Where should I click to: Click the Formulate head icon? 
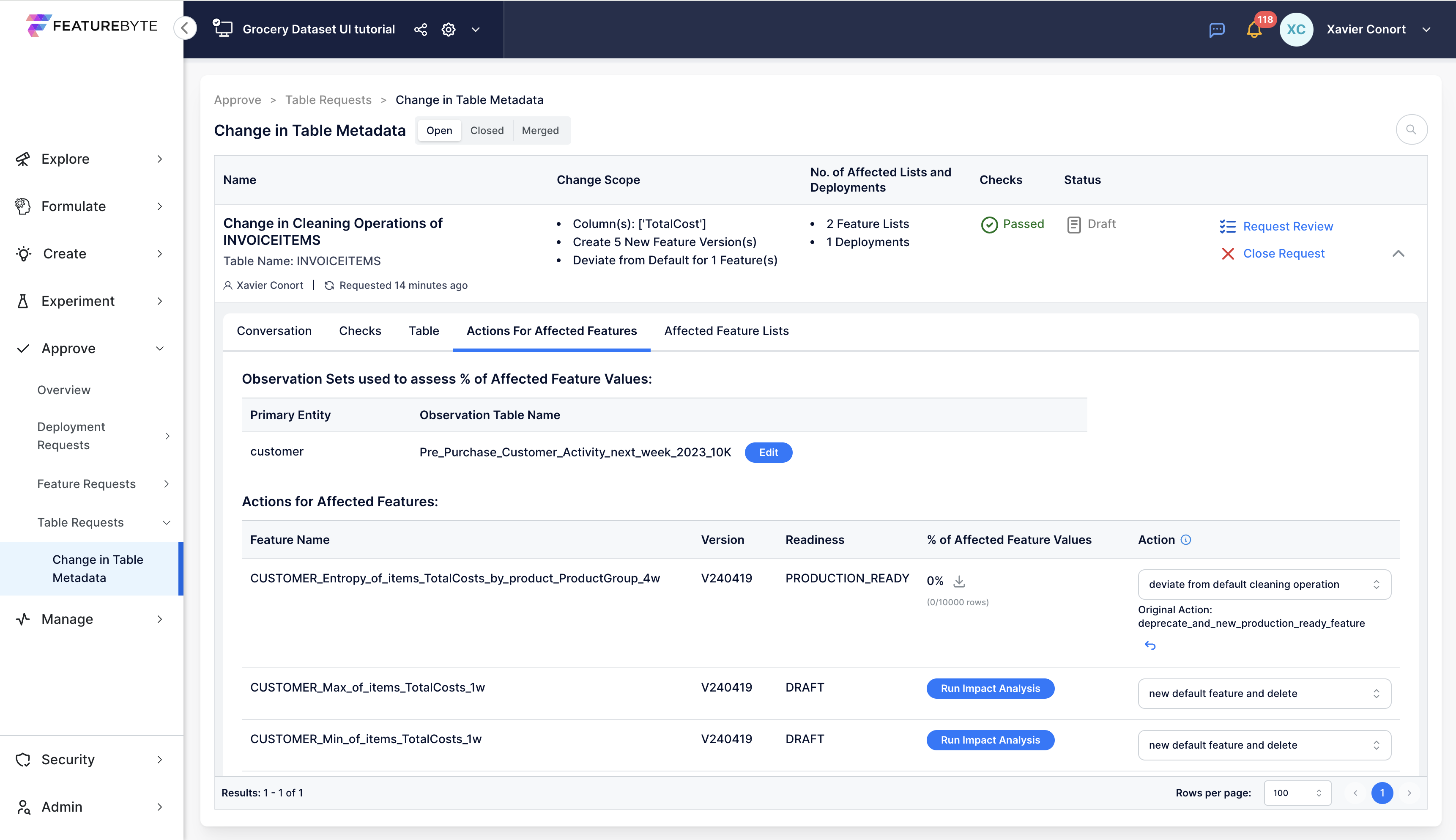pos(23,206)
